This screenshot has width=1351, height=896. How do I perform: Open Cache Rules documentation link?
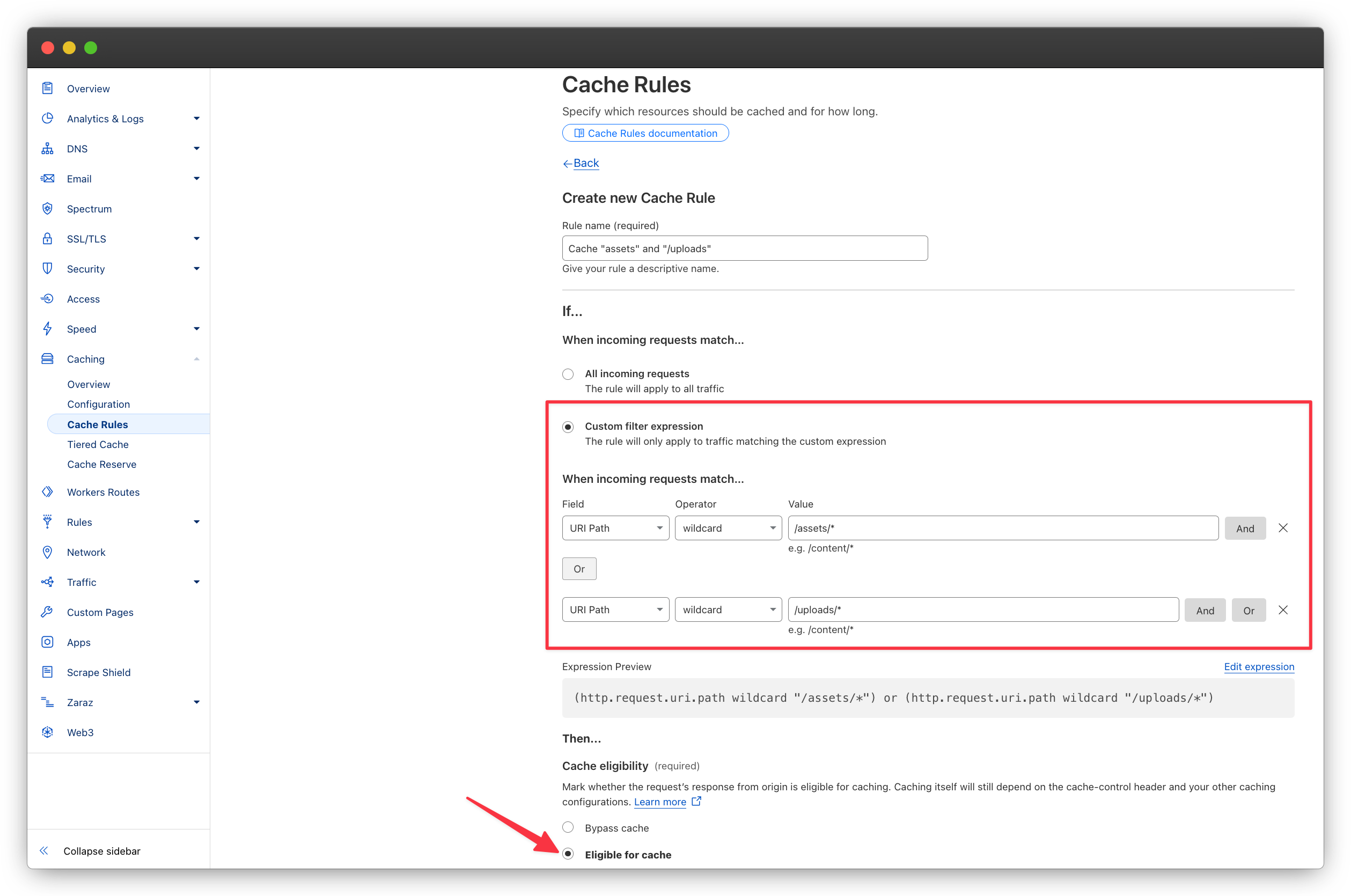coord(645,133)
